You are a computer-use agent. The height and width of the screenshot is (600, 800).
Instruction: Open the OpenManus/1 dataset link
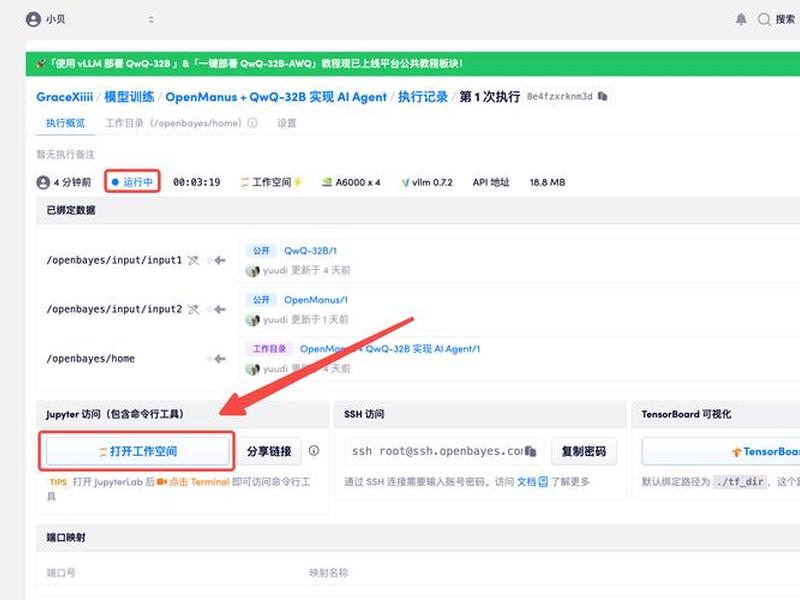316,299
